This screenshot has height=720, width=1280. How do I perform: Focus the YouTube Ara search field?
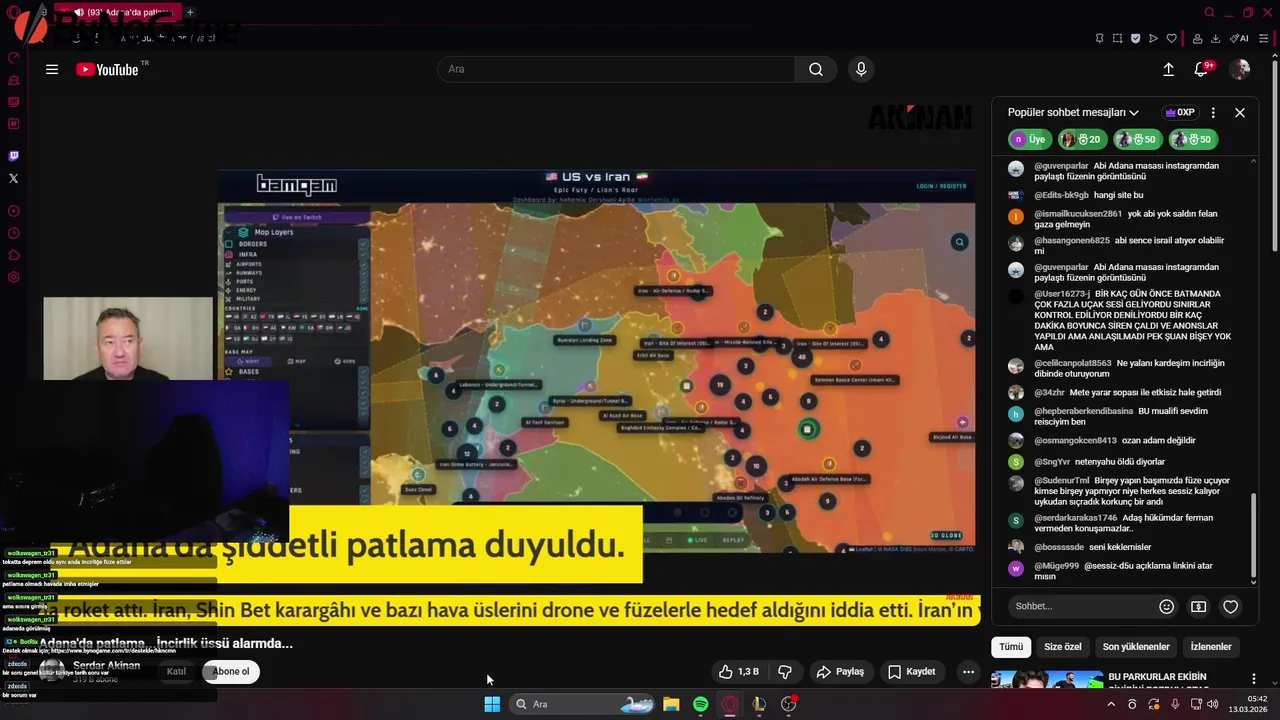[616, 69]
